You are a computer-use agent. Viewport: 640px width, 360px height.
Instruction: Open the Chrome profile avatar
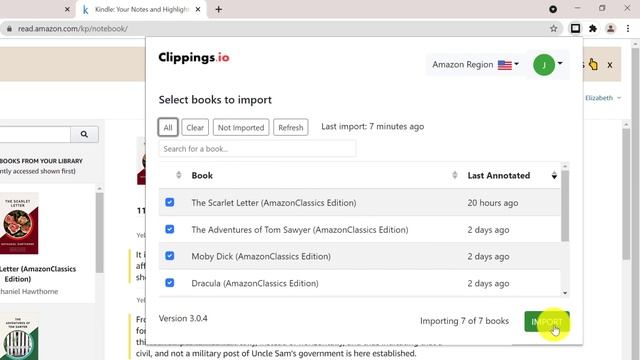pos(611,29)
